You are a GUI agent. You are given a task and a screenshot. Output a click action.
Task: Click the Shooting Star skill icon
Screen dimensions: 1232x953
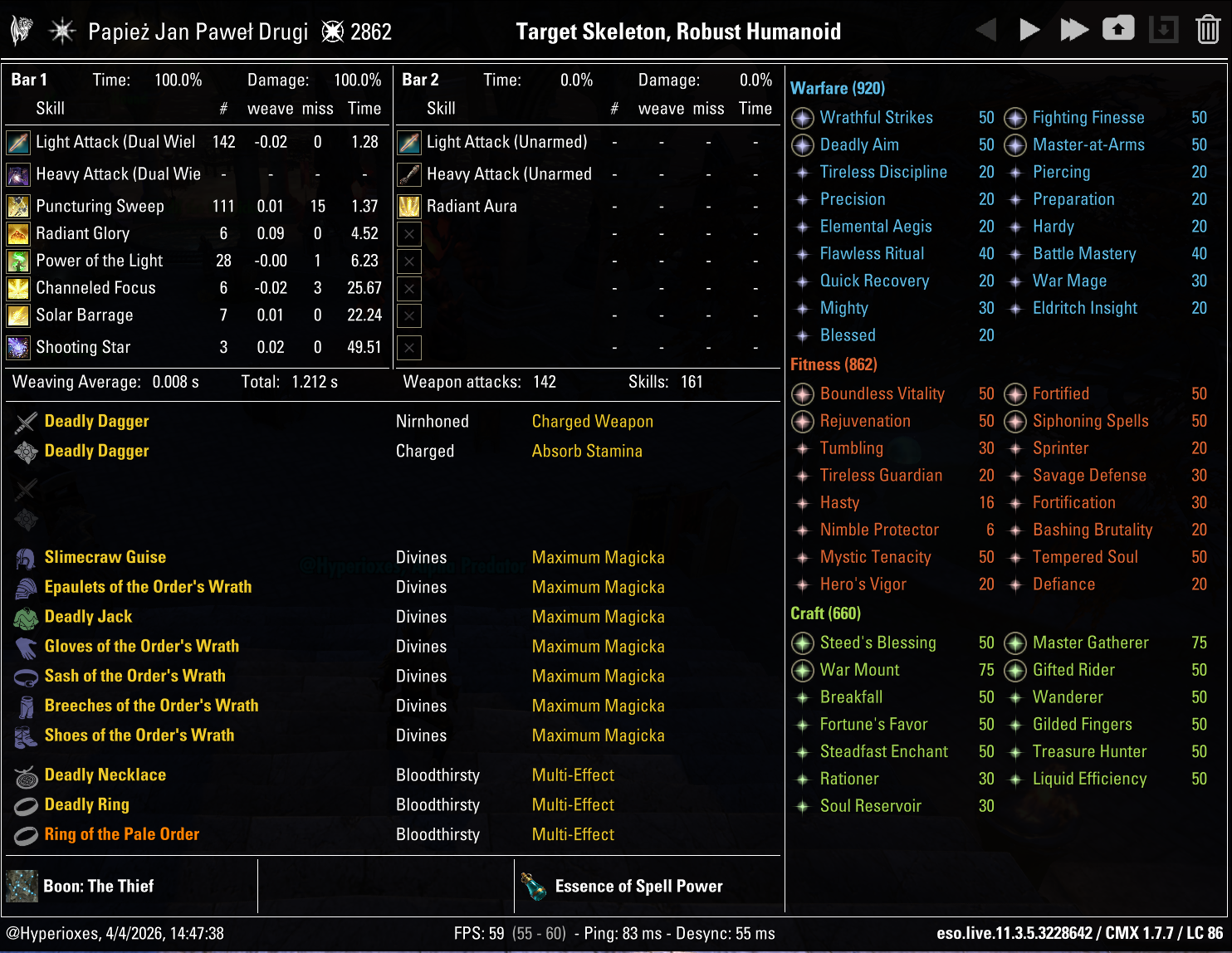point(17,347)
